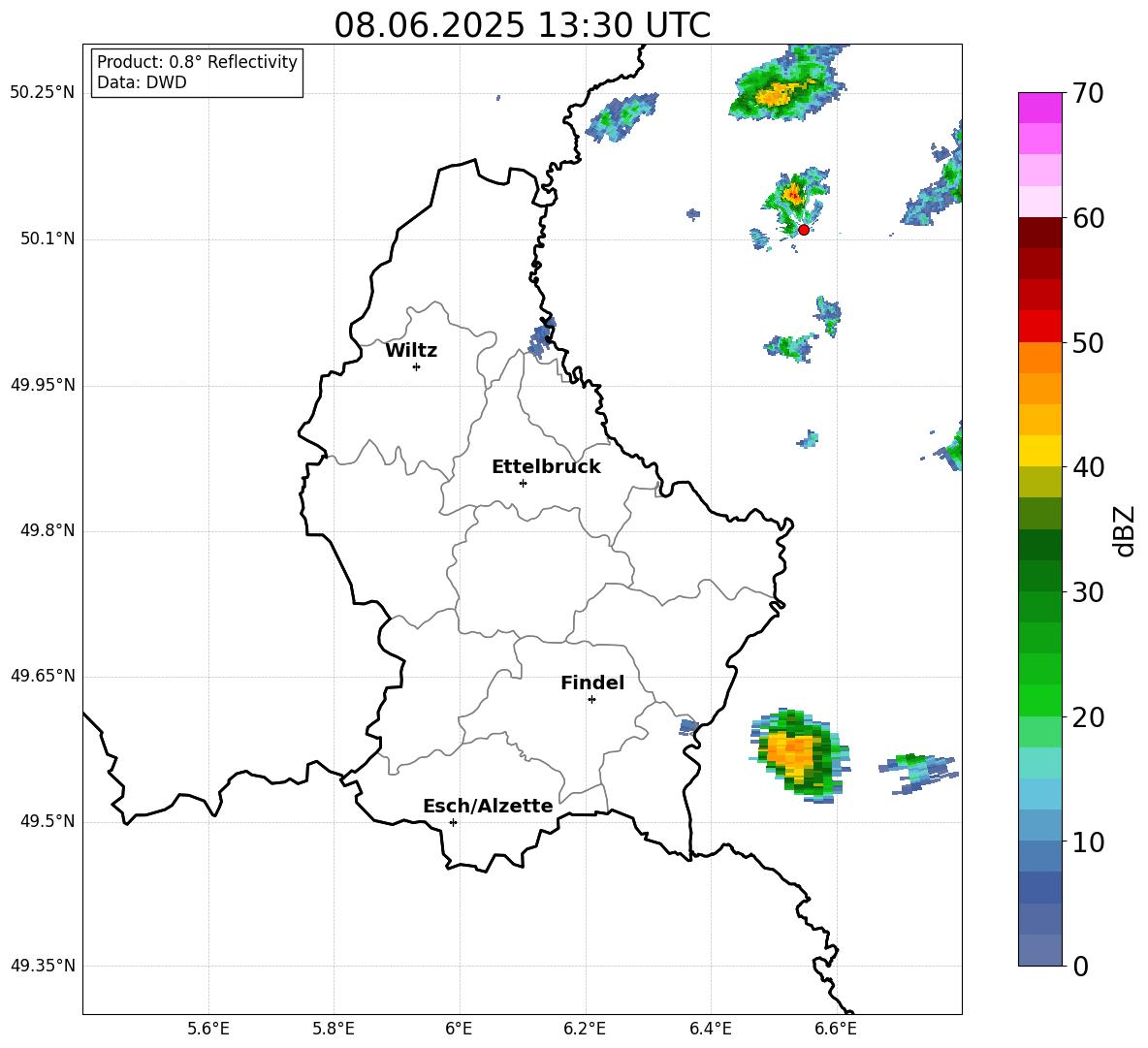
Task: Click the Esch/Alzette station cross marker
Action: point(453,822)
